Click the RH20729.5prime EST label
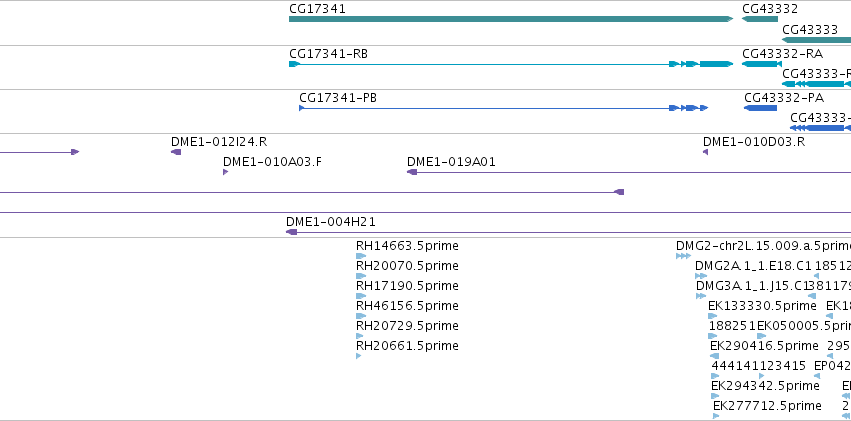 [407, 326]
